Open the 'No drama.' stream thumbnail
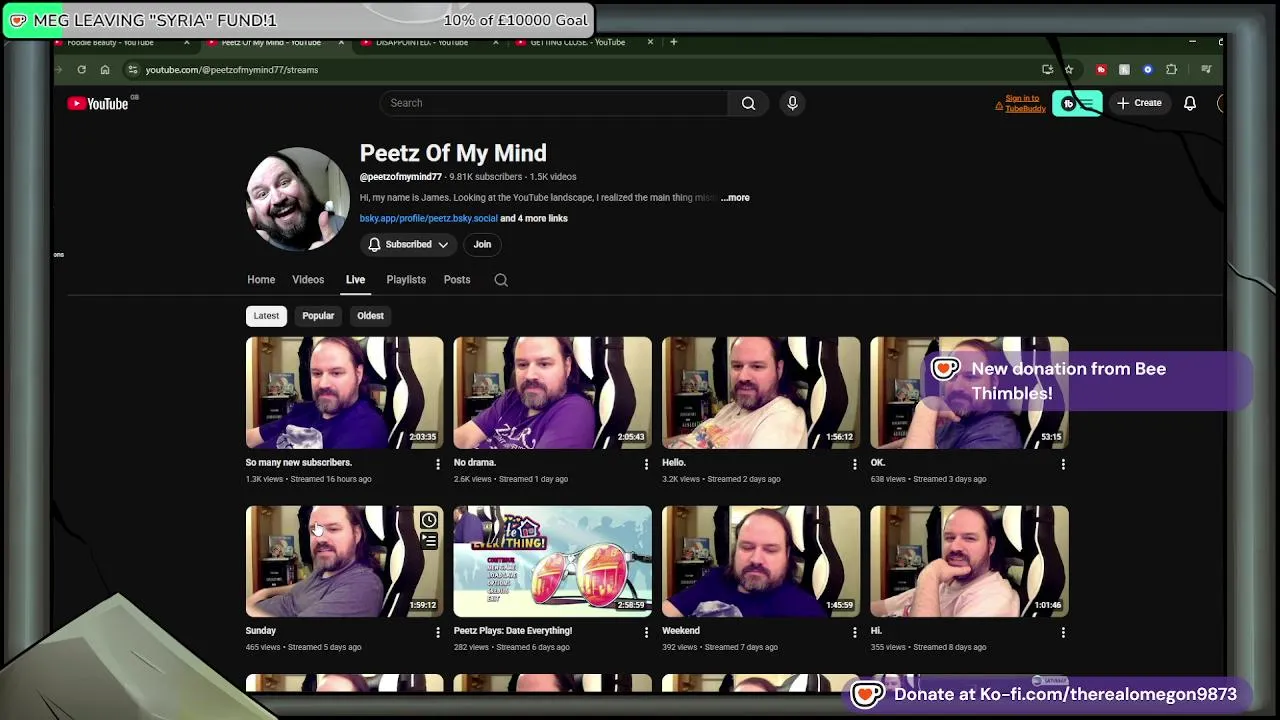 [552, 392]
